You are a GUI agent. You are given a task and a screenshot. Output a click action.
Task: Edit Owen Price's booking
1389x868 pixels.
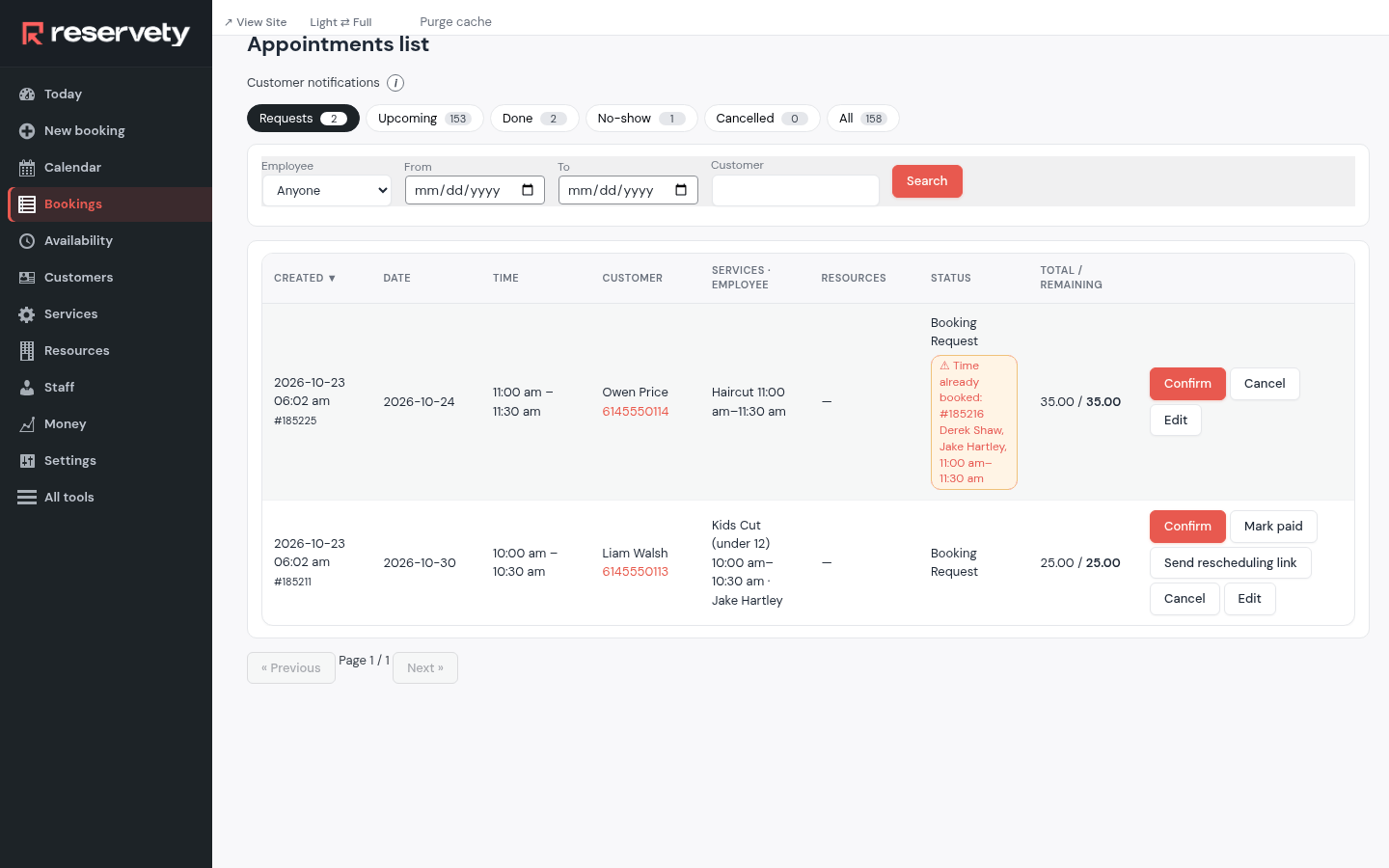tap(1176, 420)
